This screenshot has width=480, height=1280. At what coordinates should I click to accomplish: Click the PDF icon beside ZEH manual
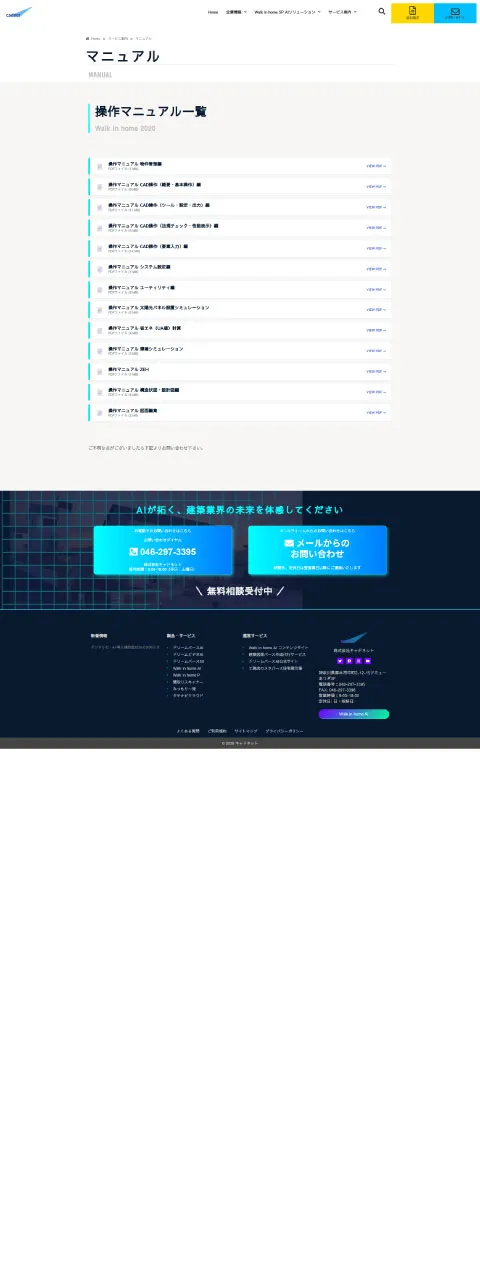[x=100, y=371]
